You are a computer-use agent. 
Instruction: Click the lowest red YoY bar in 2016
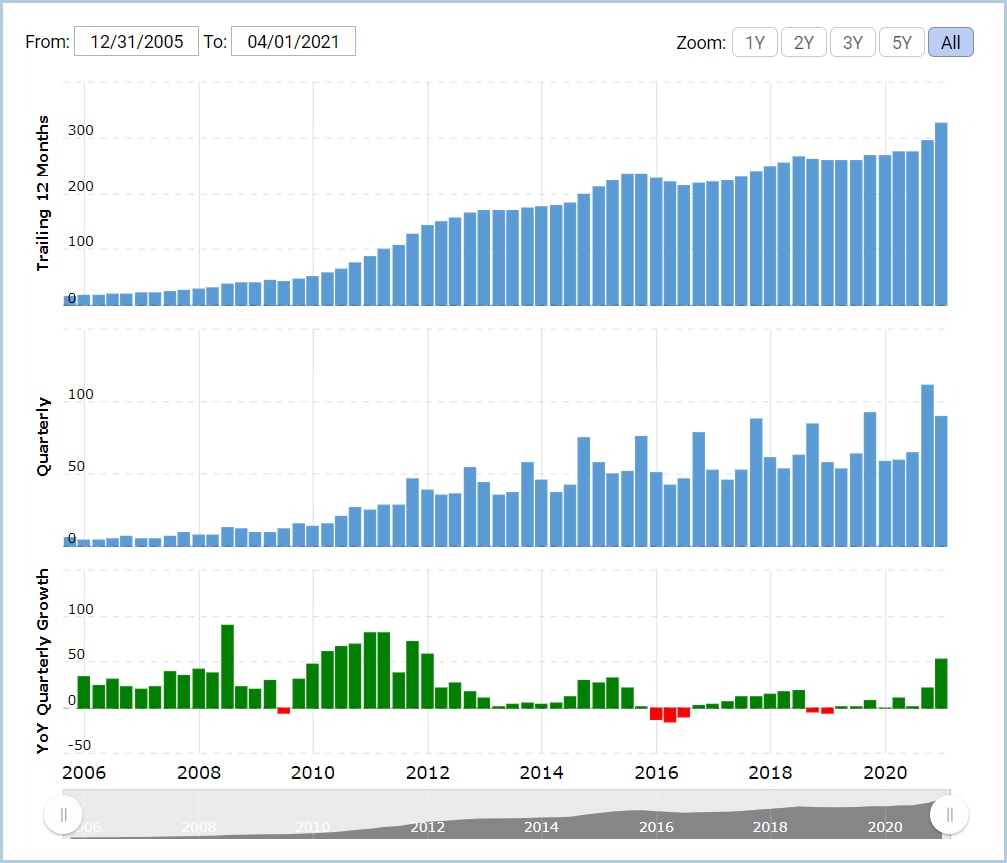tap(670, 715)
